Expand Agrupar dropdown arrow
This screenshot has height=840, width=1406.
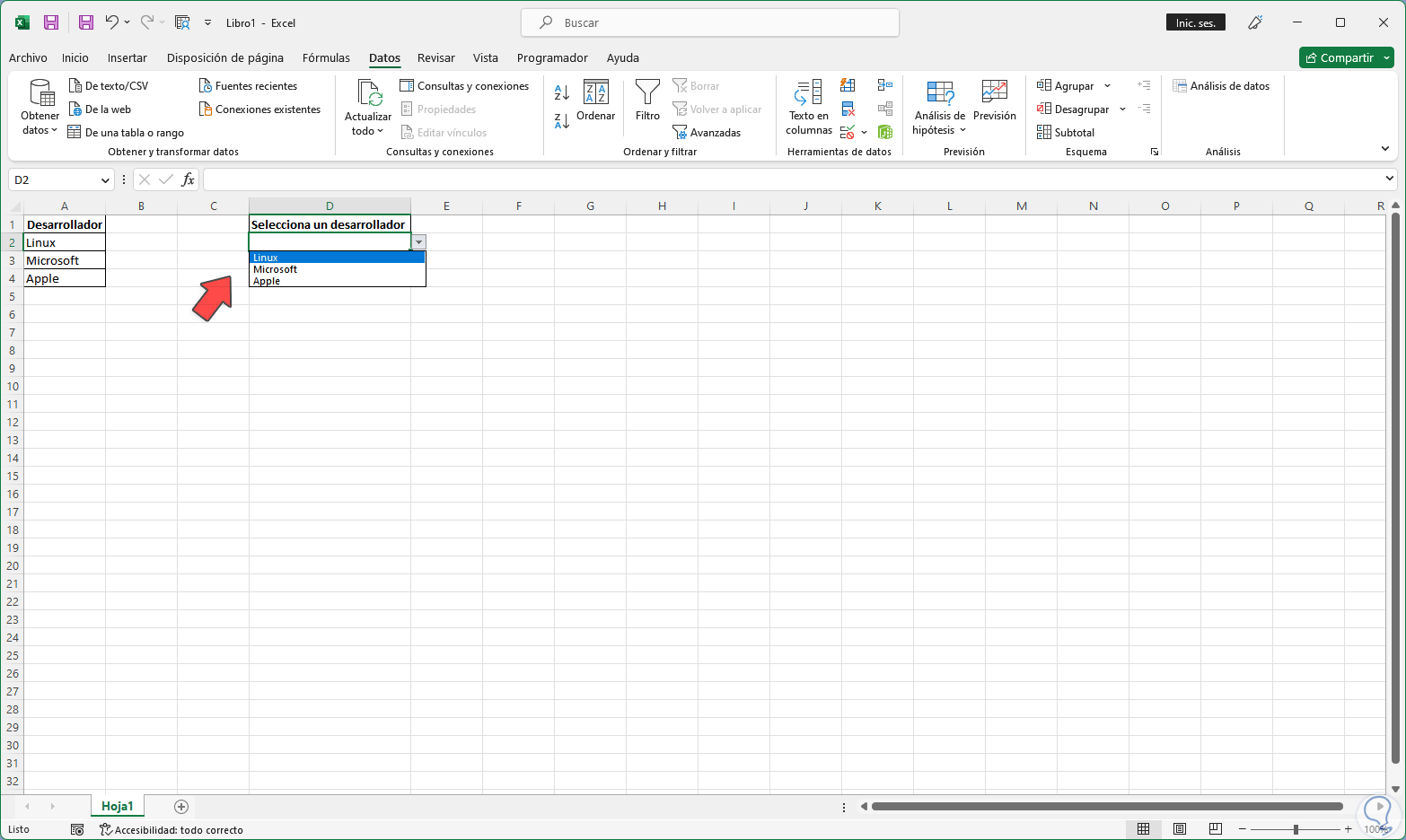(1108, 86)
